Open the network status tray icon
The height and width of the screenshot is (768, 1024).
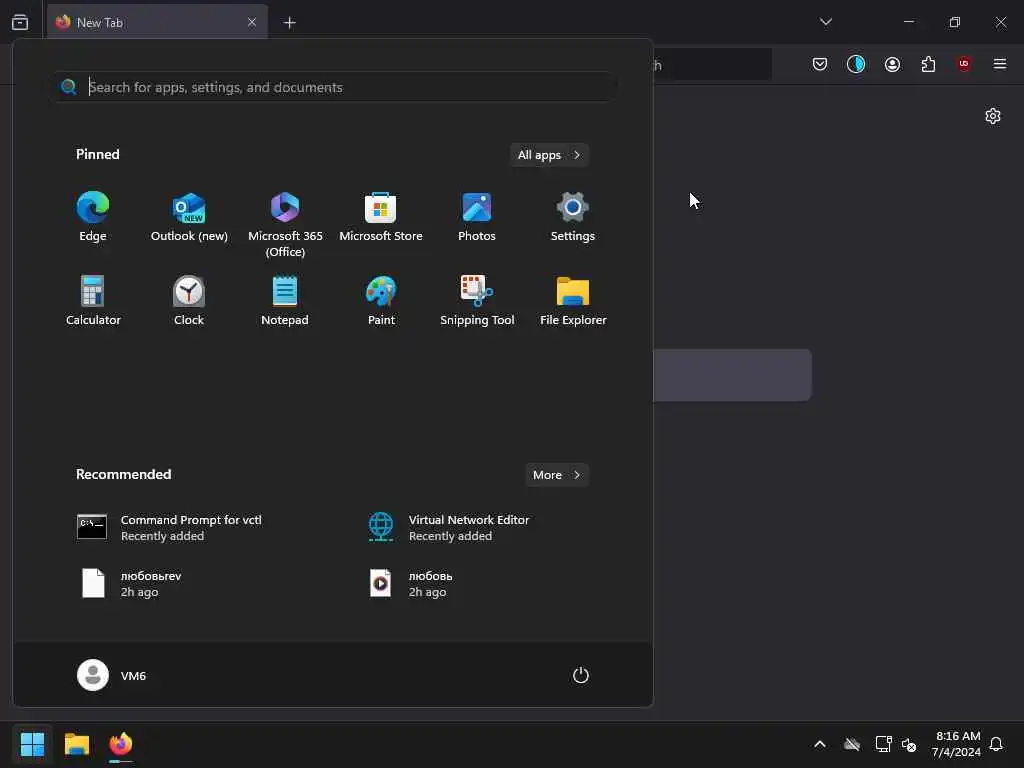click(x=884, y=744)
